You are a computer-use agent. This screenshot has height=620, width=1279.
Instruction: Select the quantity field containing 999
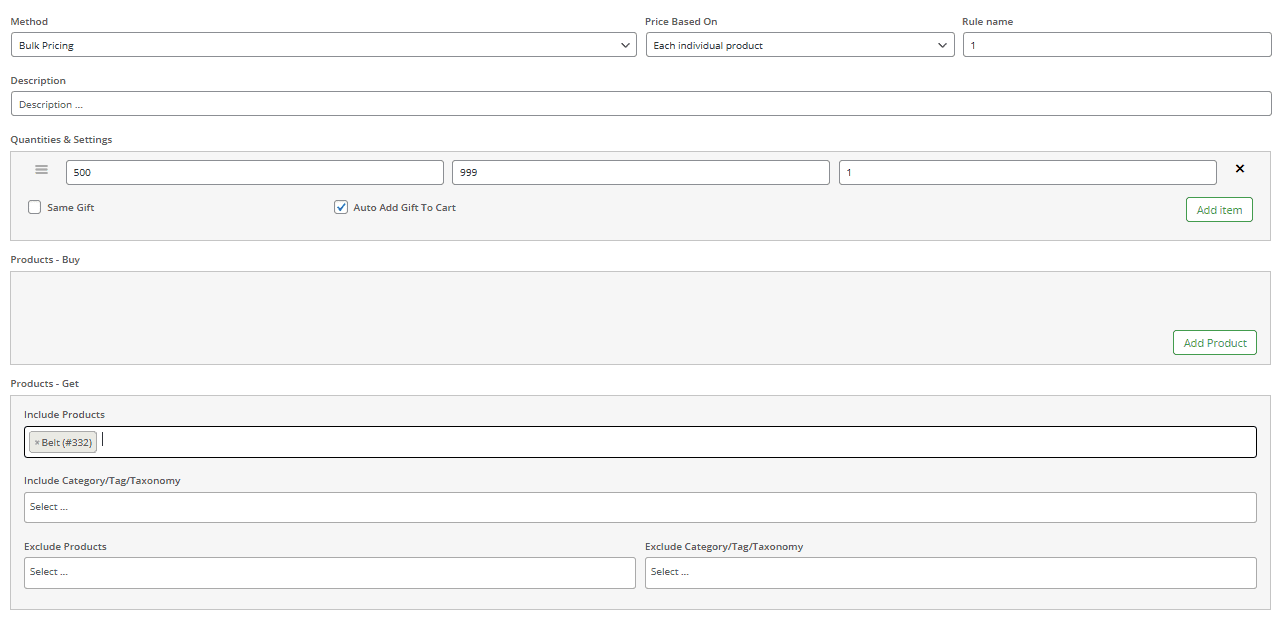pyautogui.click(x=640, y=173)
